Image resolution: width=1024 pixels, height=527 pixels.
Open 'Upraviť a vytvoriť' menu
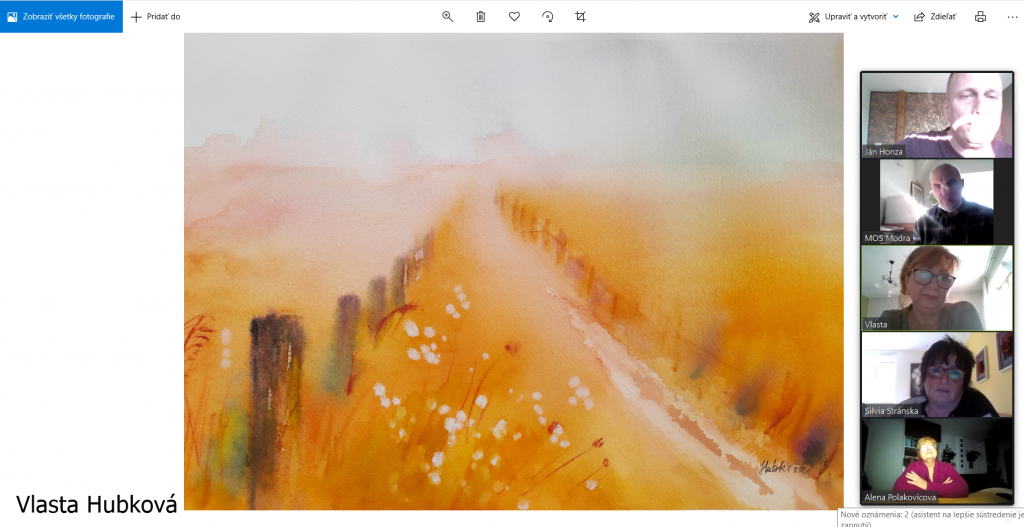point(854,17)
